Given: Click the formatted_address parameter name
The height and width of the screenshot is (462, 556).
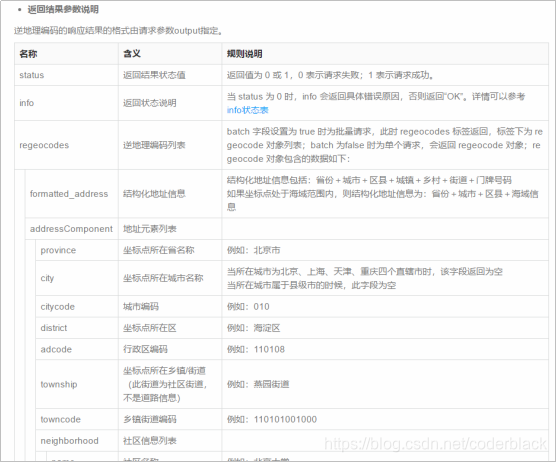Looking at the screenshot, I should click(69, 194).
